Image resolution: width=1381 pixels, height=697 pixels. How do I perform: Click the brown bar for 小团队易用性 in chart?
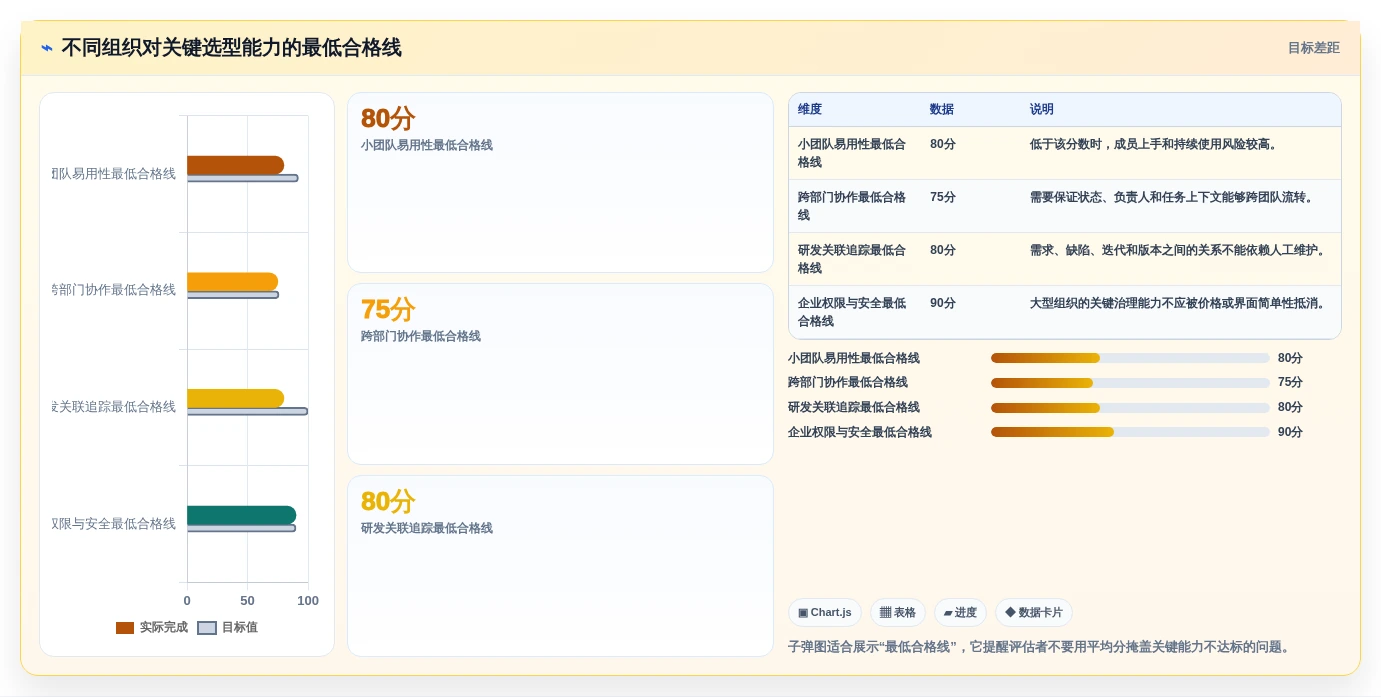[x=235, y=165]
